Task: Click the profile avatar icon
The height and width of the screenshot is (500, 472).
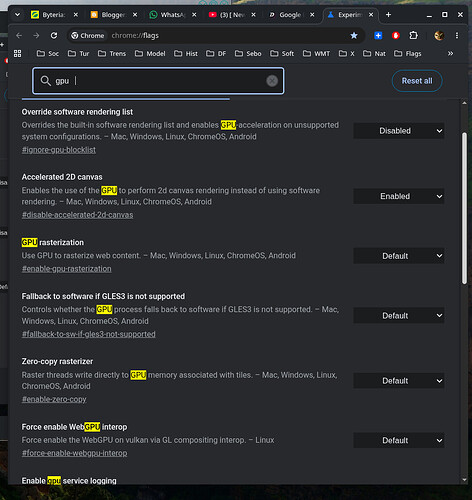Action: coord(439,35)
